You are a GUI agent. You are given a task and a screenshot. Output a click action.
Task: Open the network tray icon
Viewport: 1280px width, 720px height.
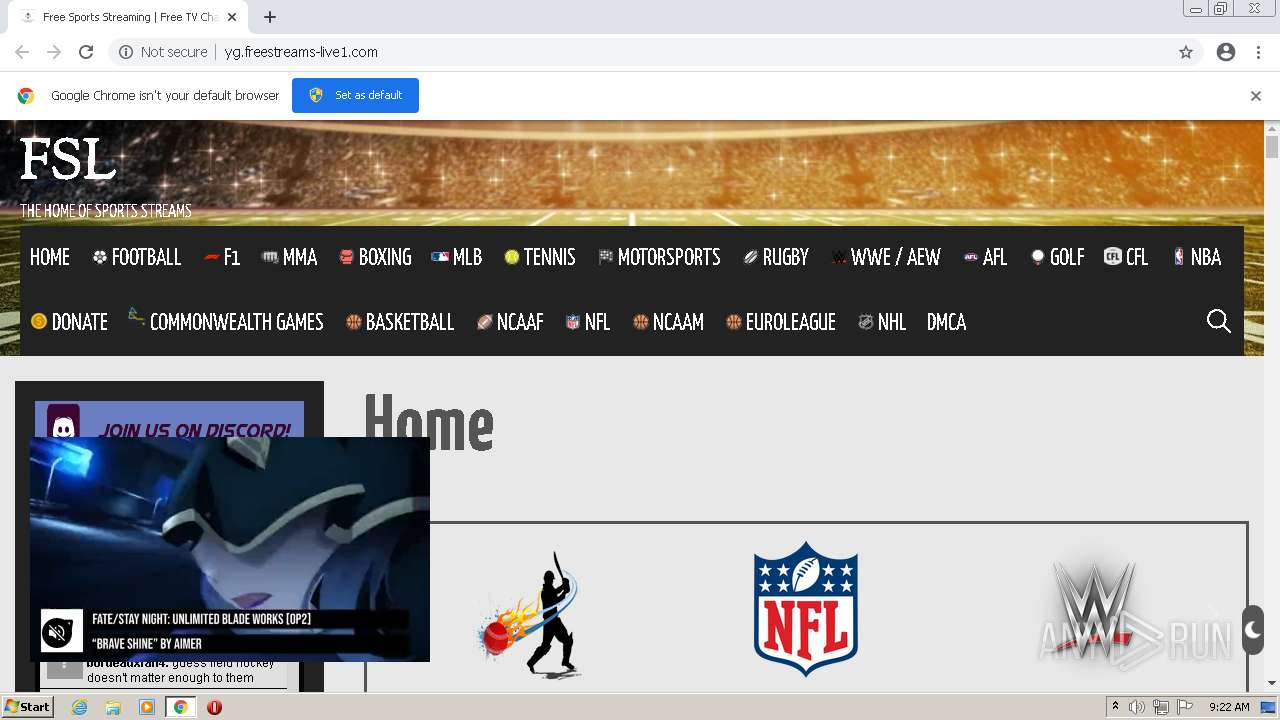click(x=1161, y=707)
